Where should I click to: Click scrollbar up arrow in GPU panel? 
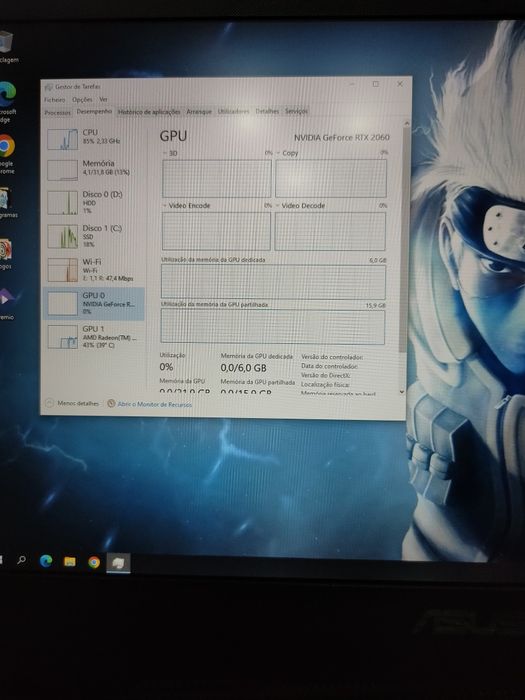point(406,123)
